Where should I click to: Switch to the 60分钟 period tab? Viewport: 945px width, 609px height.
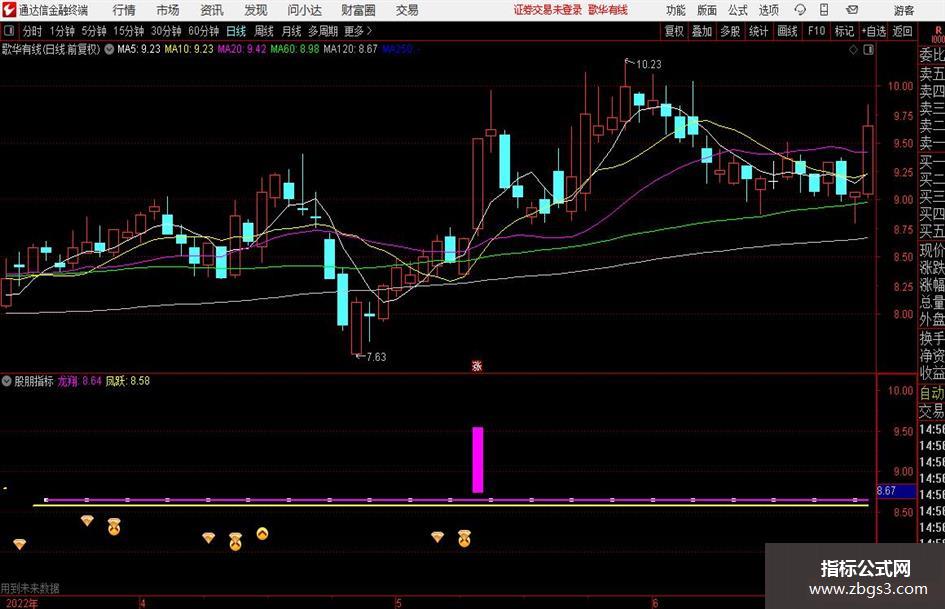pyautogui.click(x=204, y=31)
